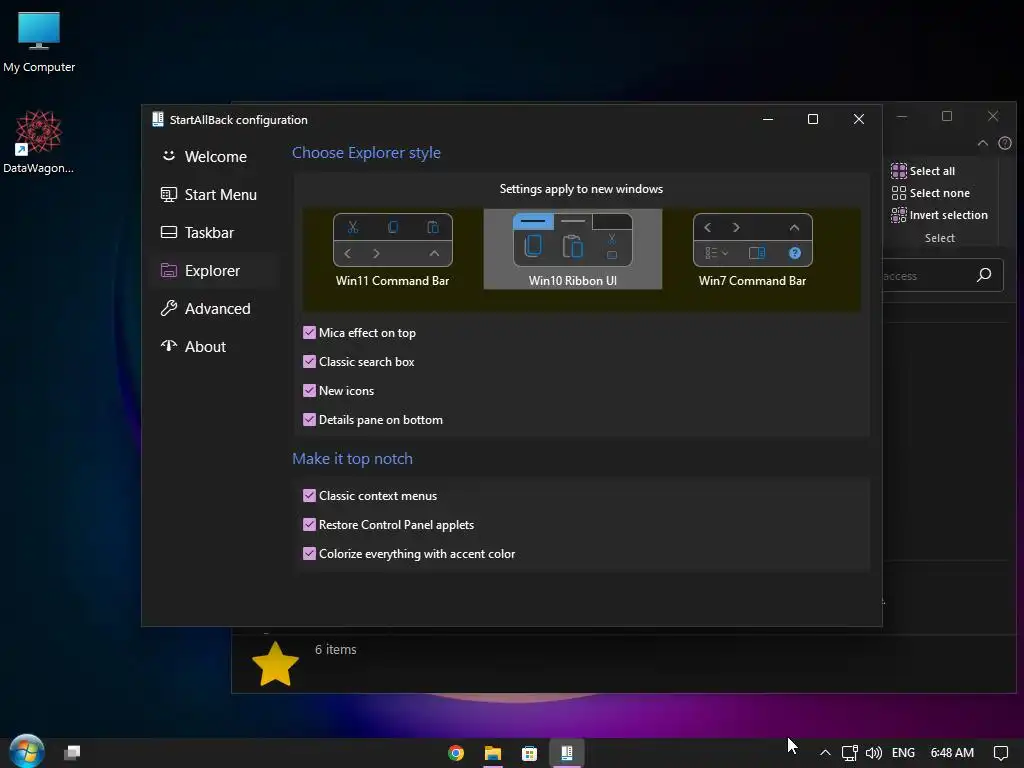Show hidden system tray icons
The image size is (1024, 768).
tap(825, 753)
